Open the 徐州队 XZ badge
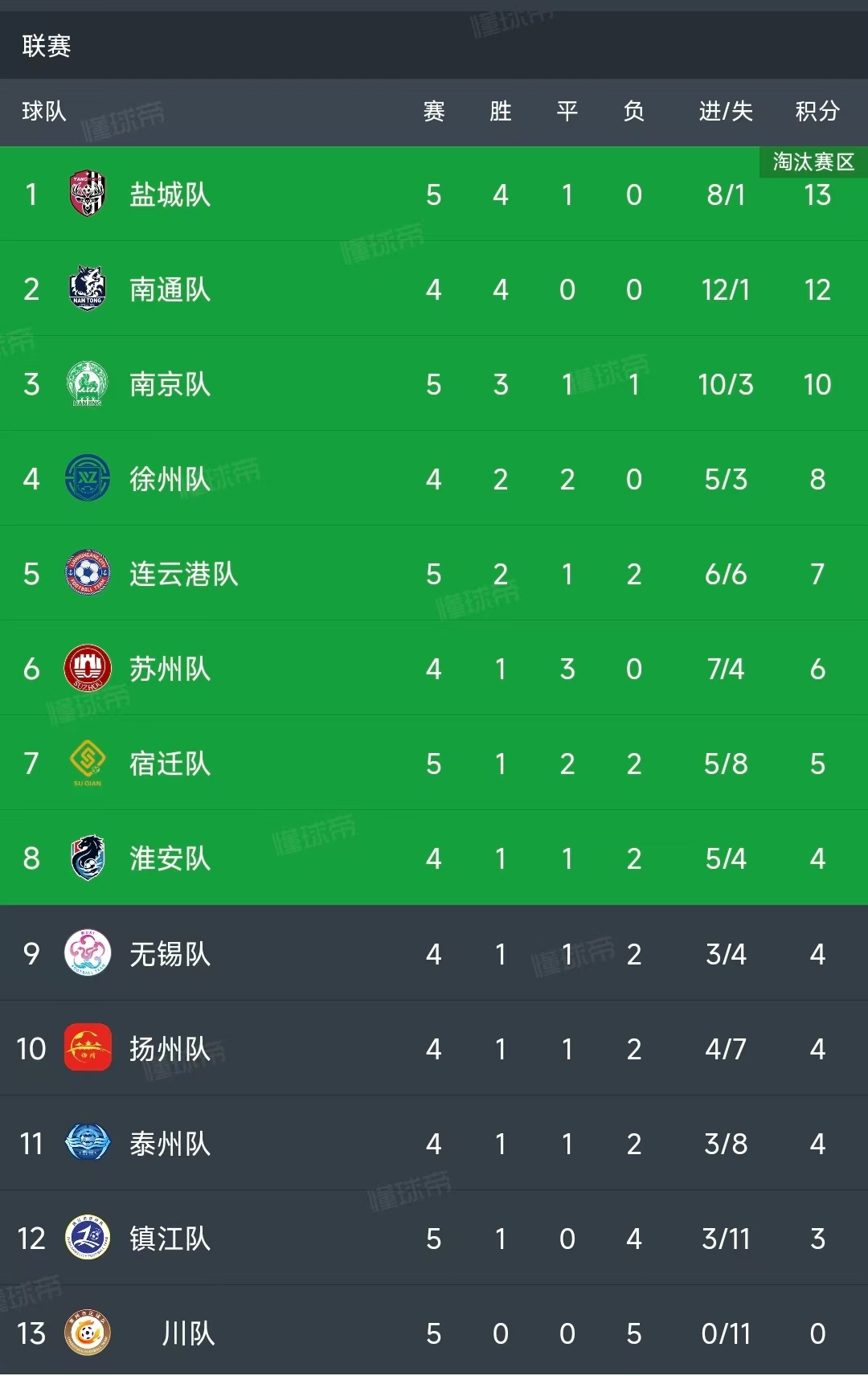The width and height of the screenshot is (868, 1376). (x=88, y=478)
